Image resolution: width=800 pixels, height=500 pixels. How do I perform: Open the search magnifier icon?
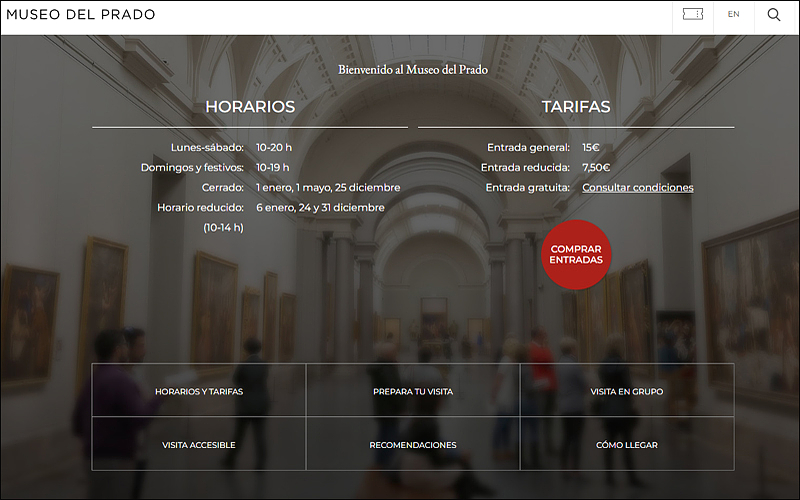click(774, 15)
